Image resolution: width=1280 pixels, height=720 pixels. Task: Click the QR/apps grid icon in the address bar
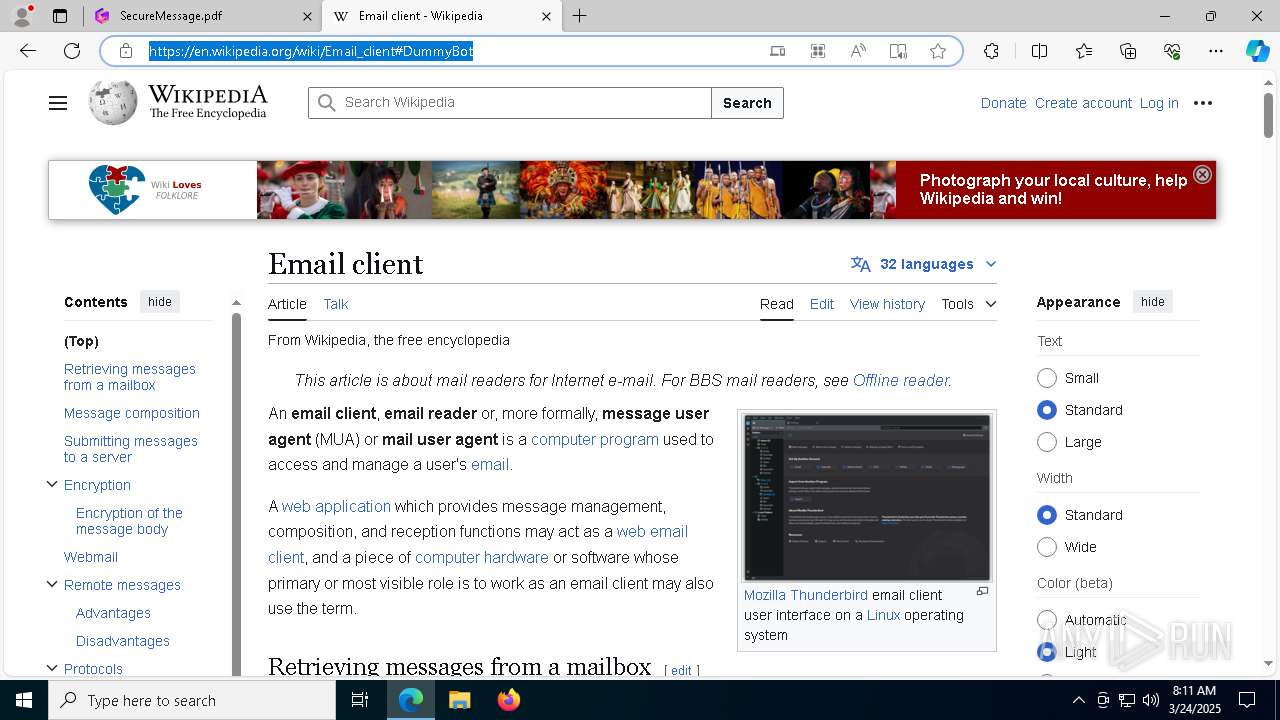[x=818, y=51]
